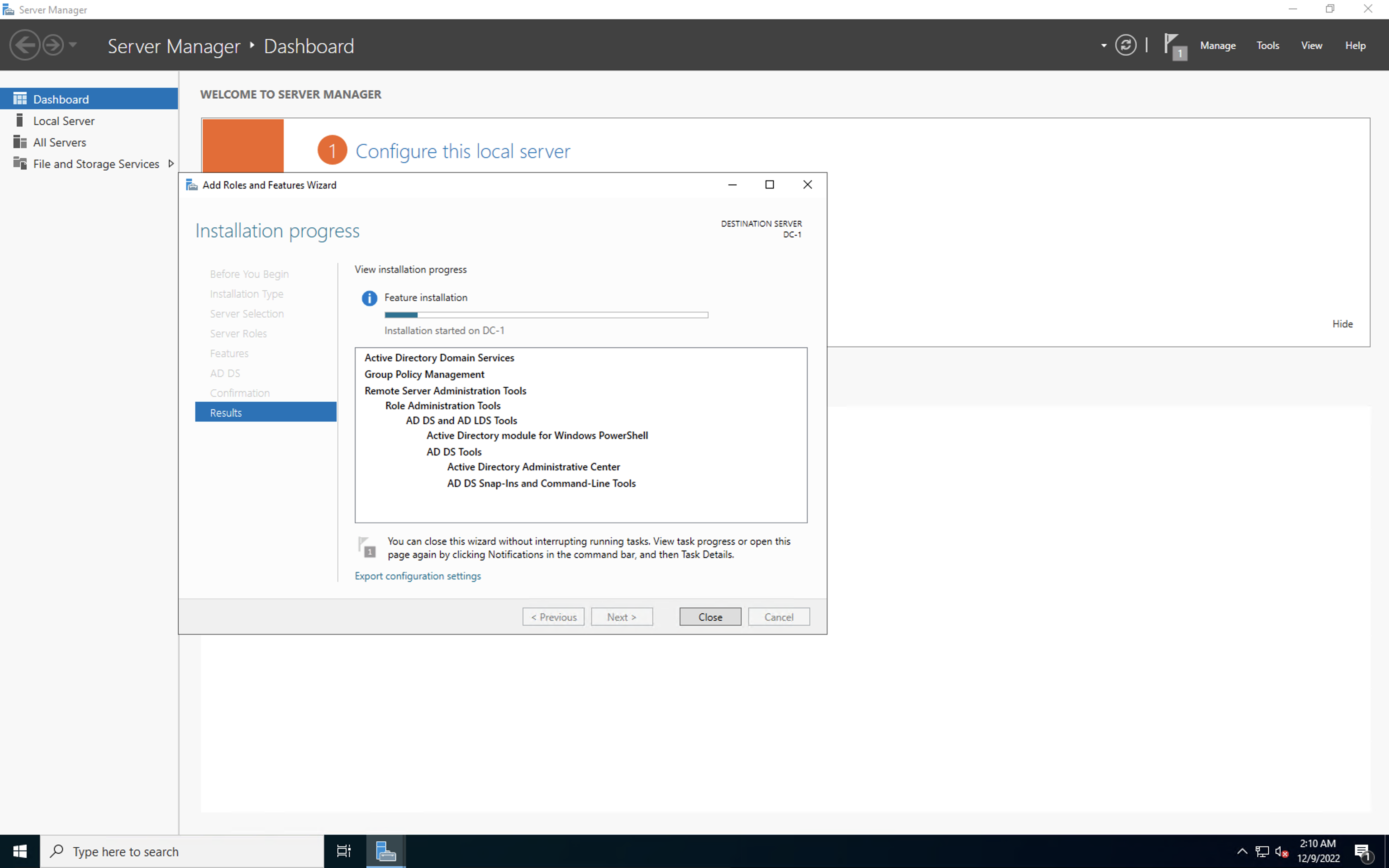Click AD DS and AD LDS Tools entry

(461, 420)
